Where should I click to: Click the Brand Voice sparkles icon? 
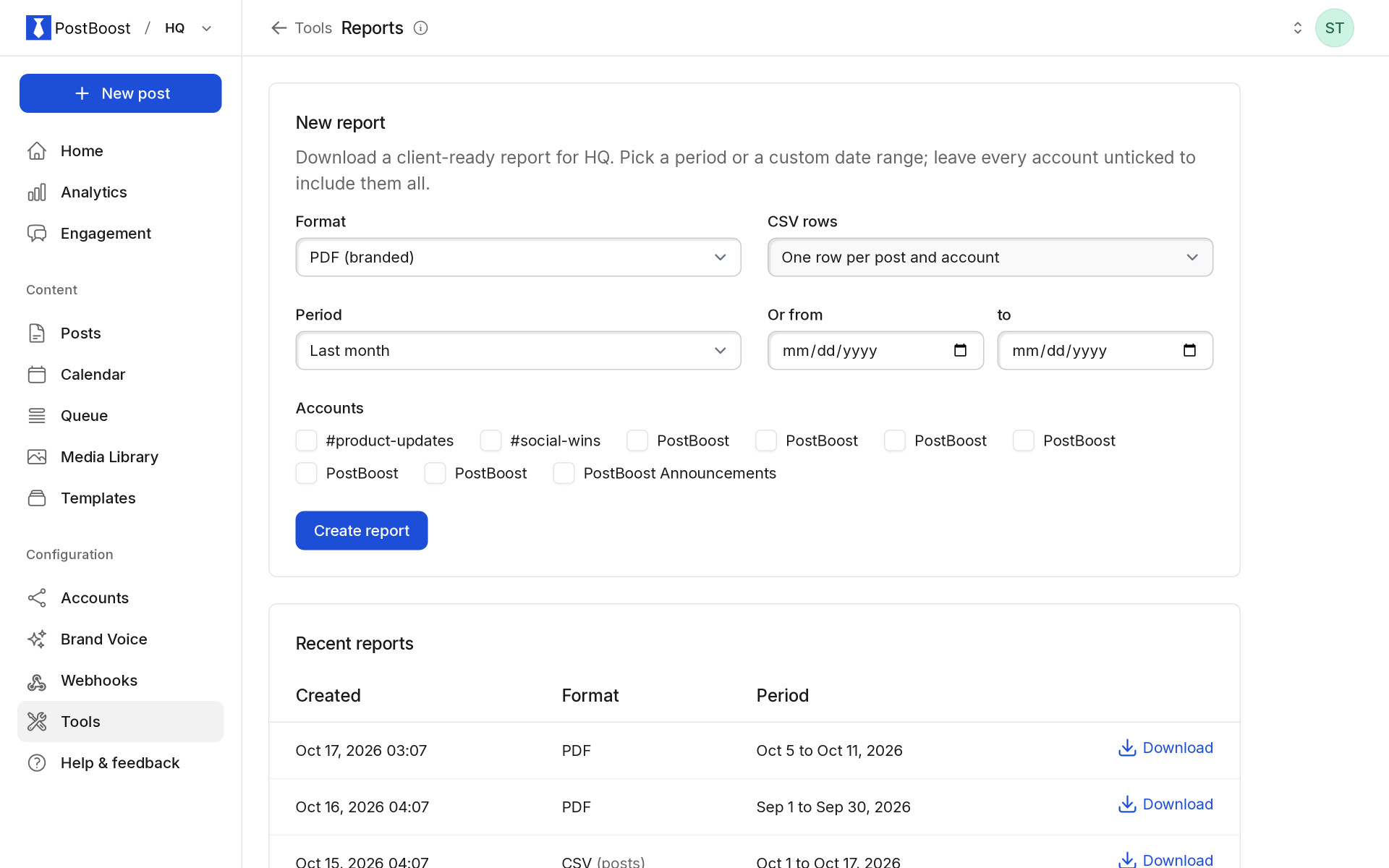[37, 639]
